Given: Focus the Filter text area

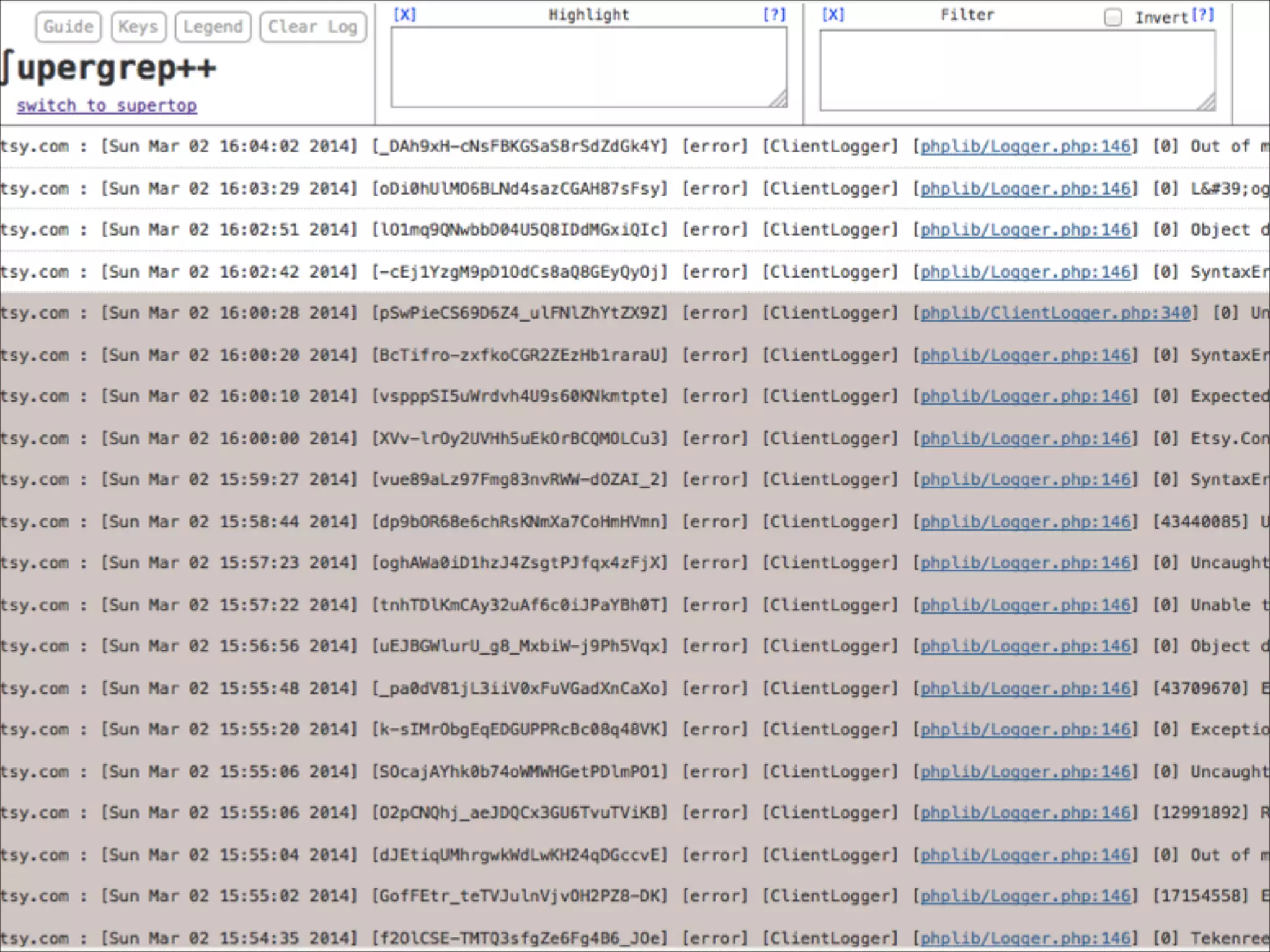Looking at the screenshot, I should pos(1017,69).
